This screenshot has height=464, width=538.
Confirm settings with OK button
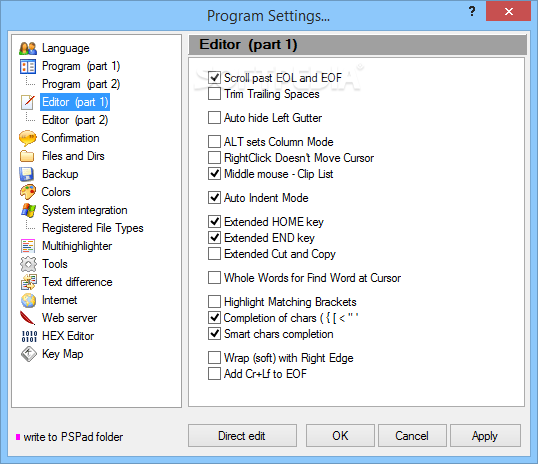point(340,436)
